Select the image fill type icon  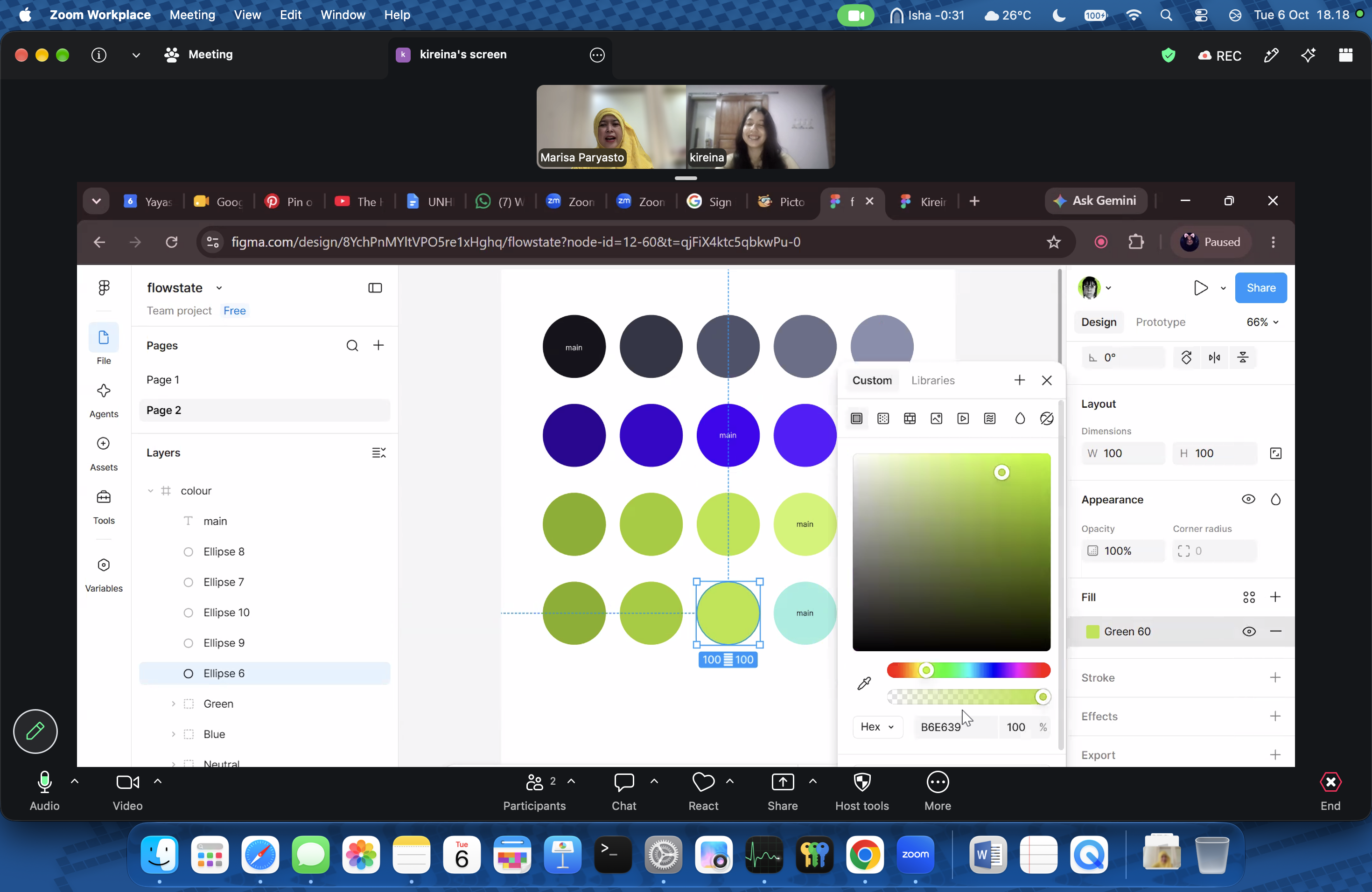937,418
